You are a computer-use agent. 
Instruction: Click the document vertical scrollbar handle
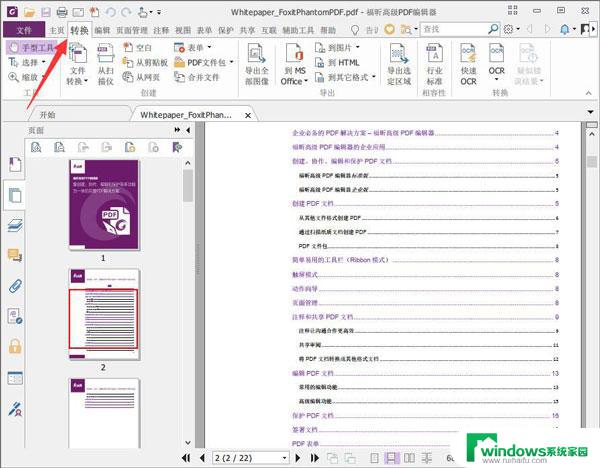point(592,161)
